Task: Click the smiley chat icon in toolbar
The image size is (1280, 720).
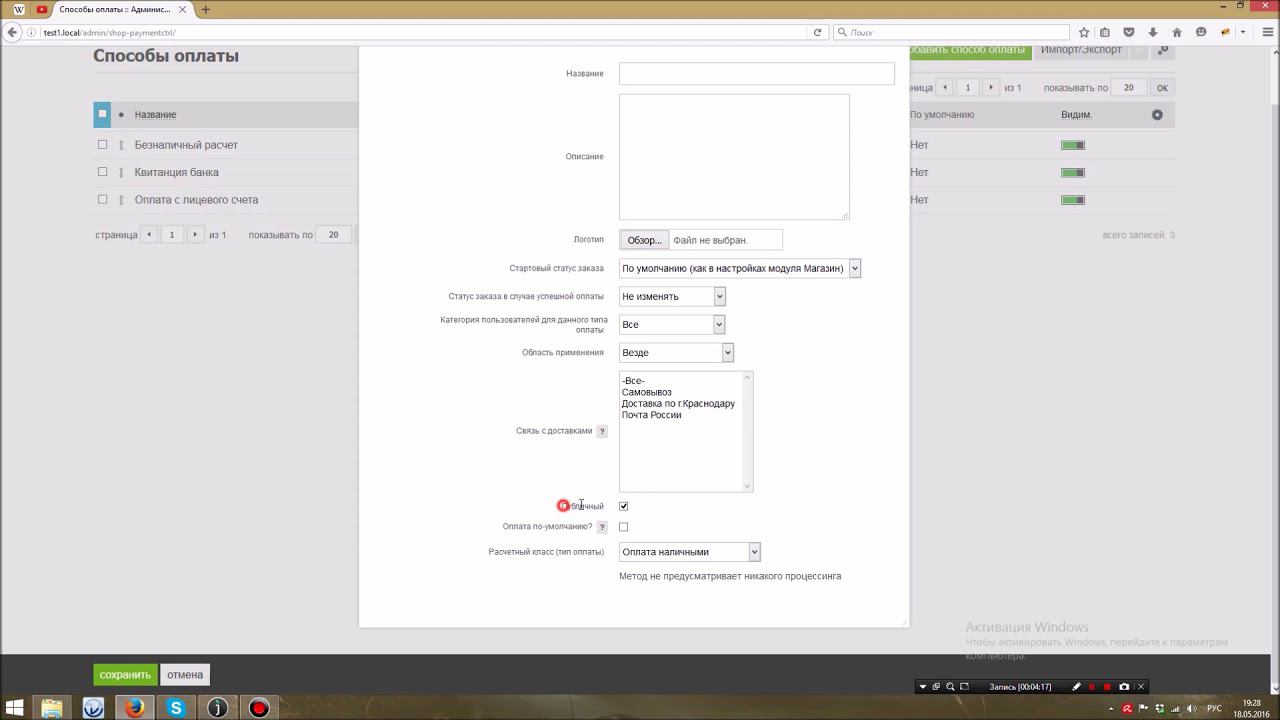Action: (x=1201, y=32)
